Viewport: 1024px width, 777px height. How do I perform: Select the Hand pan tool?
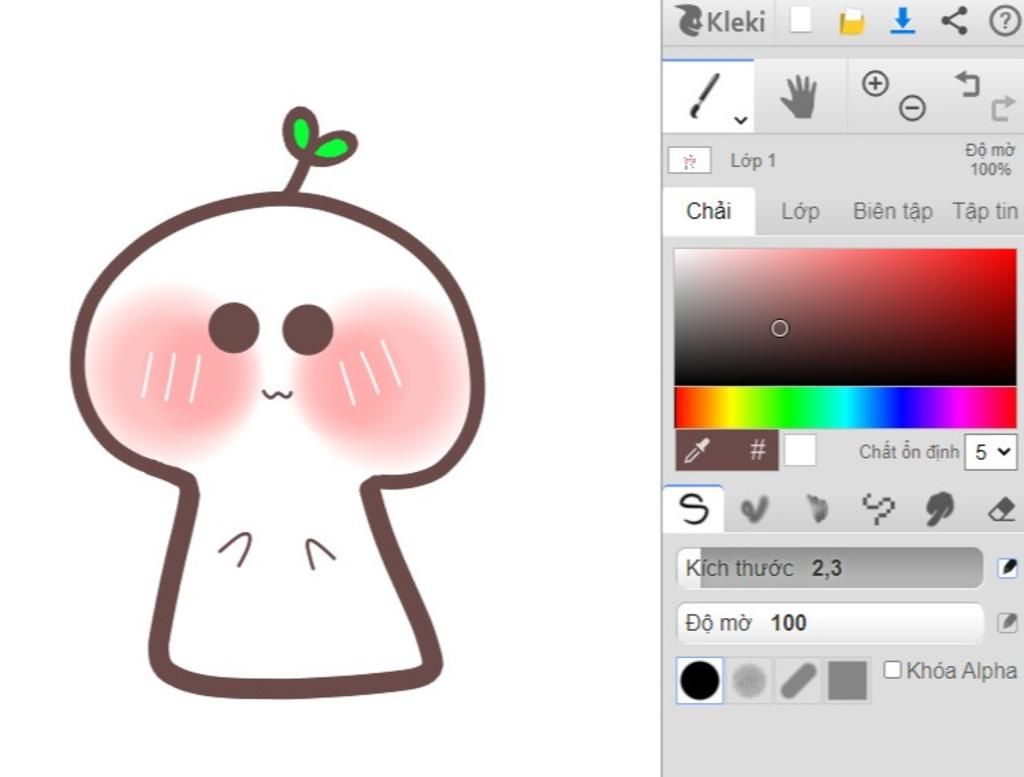click(799, 97)
